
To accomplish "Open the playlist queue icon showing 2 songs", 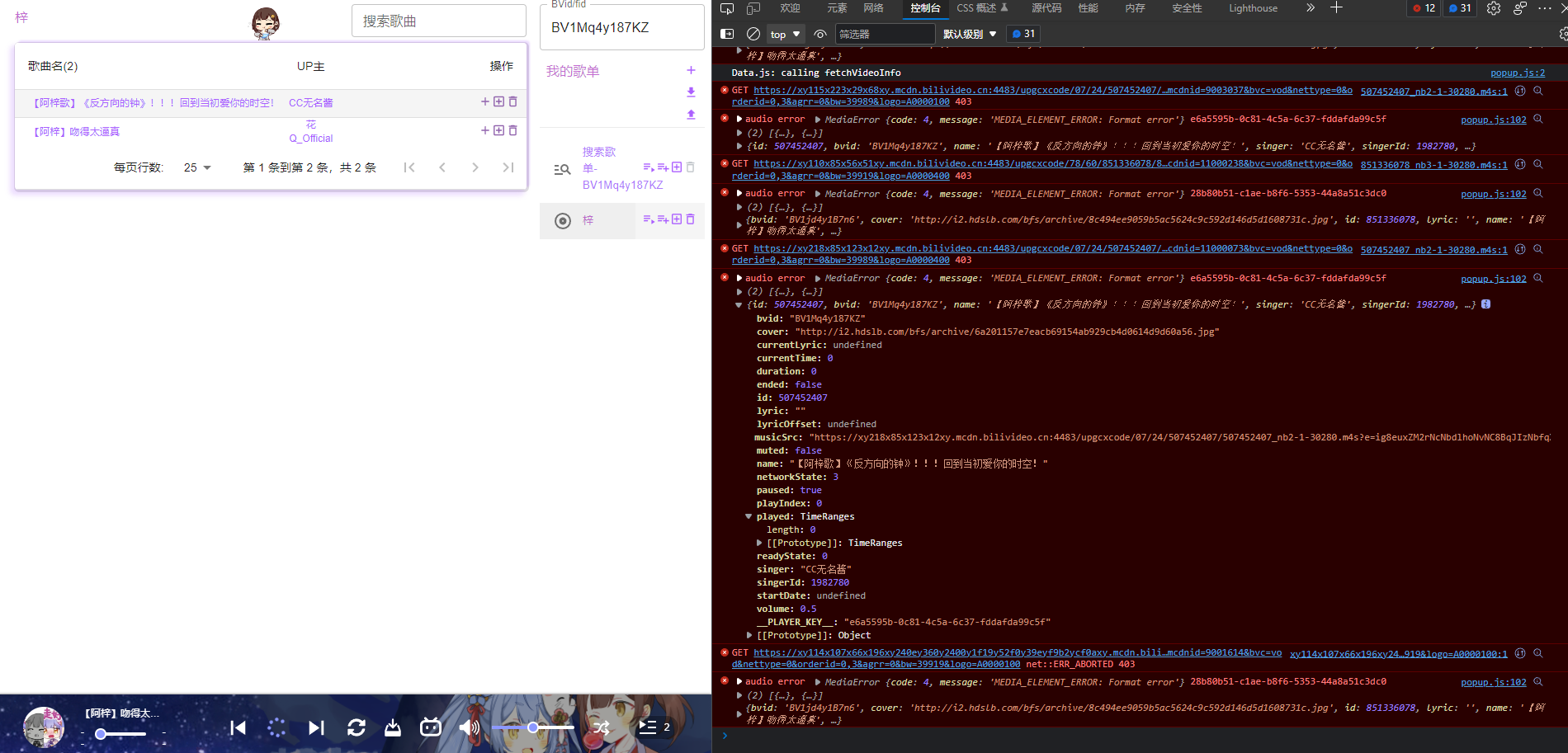I will coord(649,727).
